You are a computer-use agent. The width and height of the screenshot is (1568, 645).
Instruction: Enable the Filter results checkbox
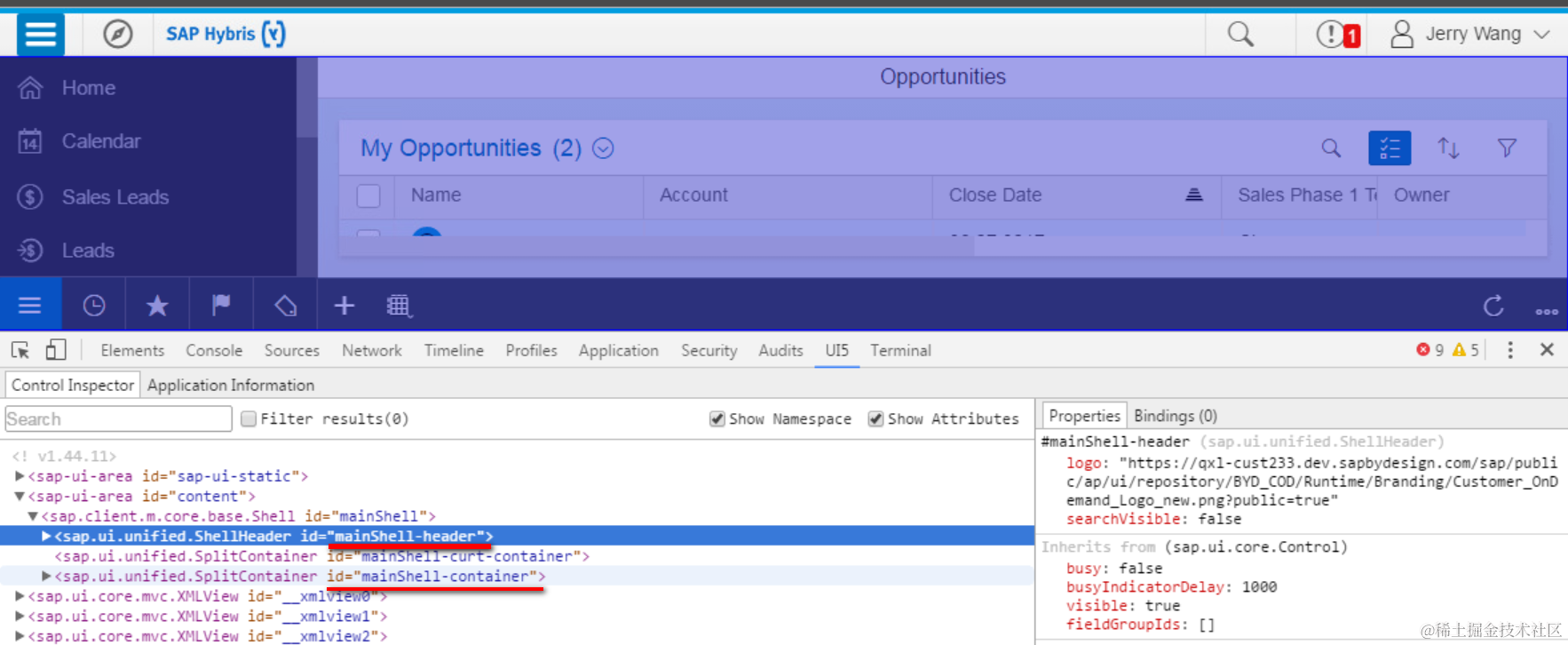click(x=249, y=418)
